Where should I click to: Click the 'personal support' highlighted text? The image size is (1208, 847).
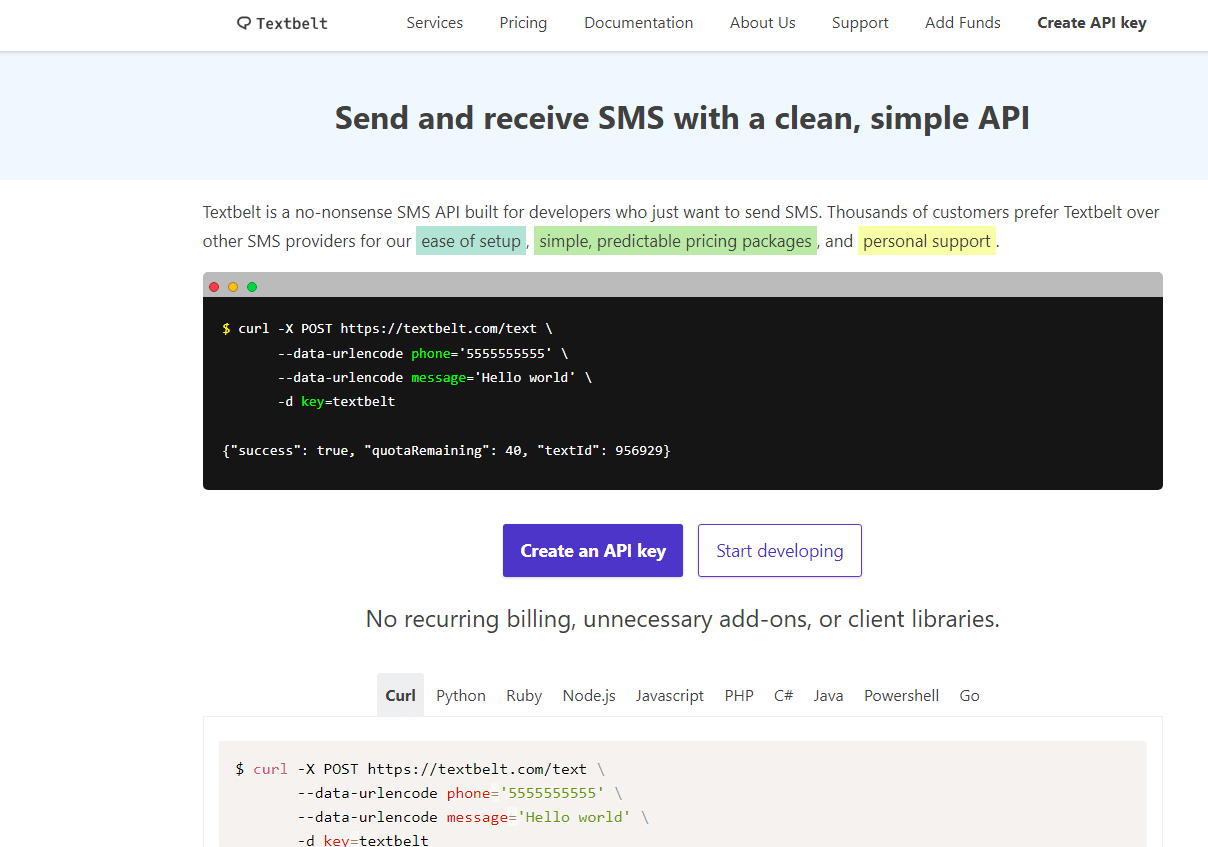[926, 241]
